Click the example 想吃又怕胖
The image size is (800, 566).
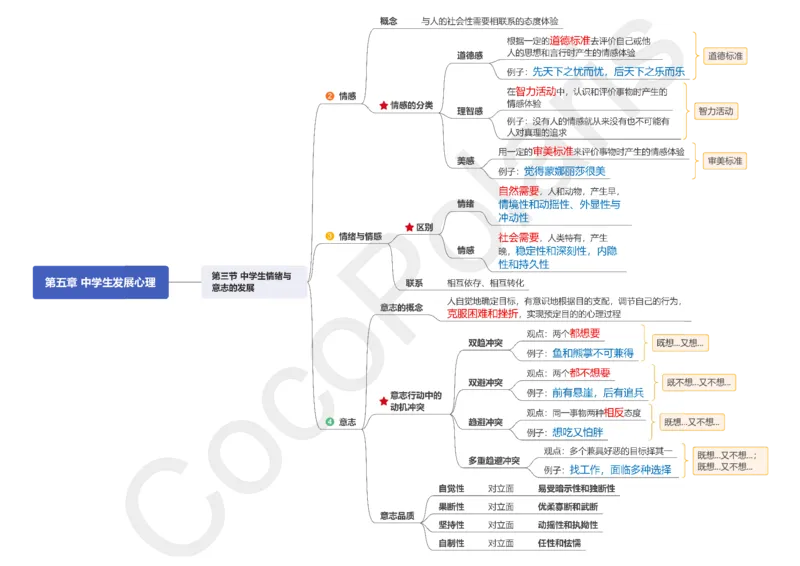tap(578, 432)
